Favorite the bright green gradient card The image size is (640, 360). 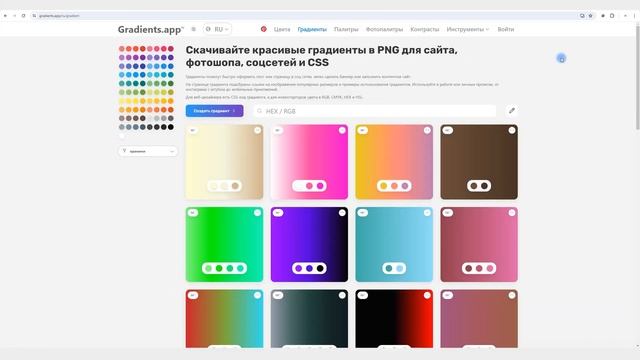coord(257,213)
